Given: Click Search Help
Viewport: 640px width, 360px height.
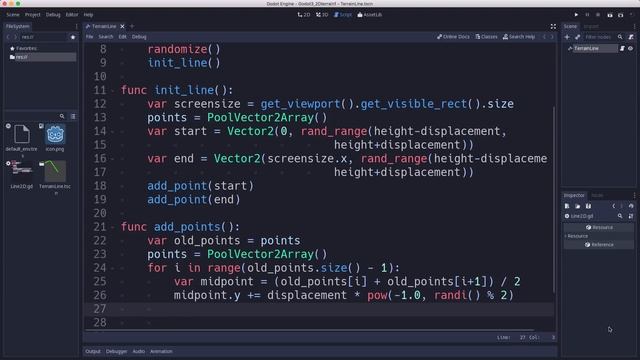Looking at the screenshot, I should coord(519,37).
